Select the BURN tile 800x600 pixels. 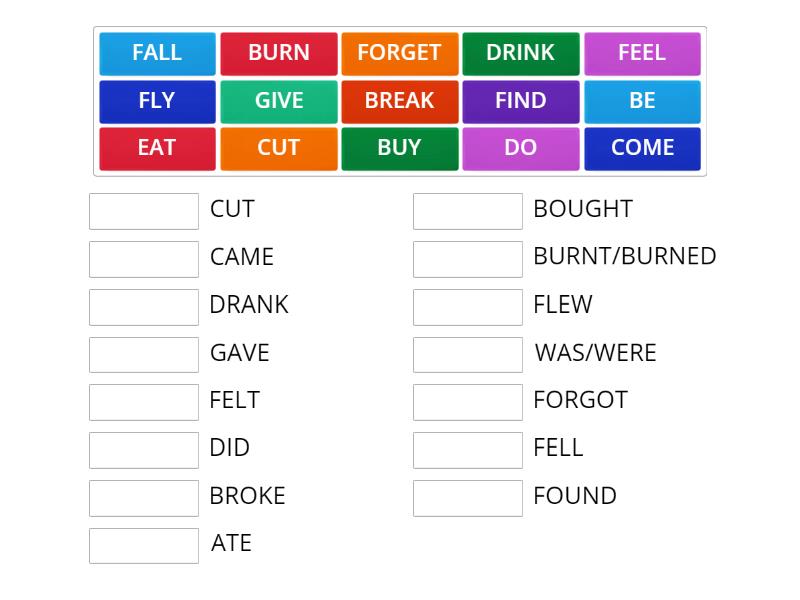point(278,53)
